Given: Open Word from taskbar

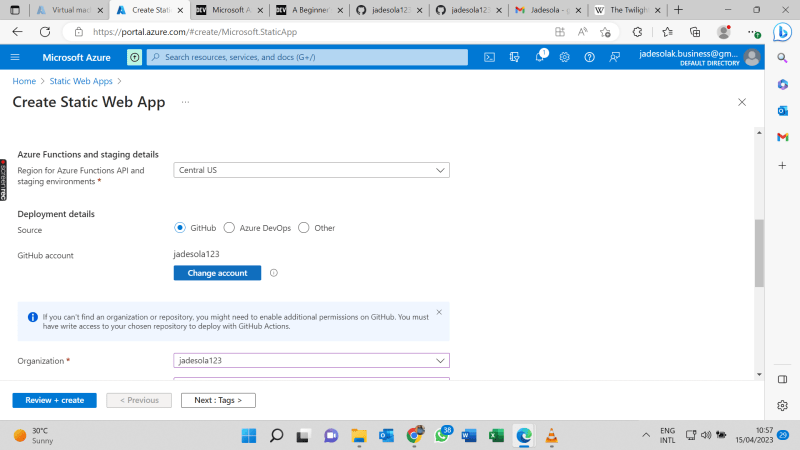Looking at the screenshot, I should coord(469,436).
